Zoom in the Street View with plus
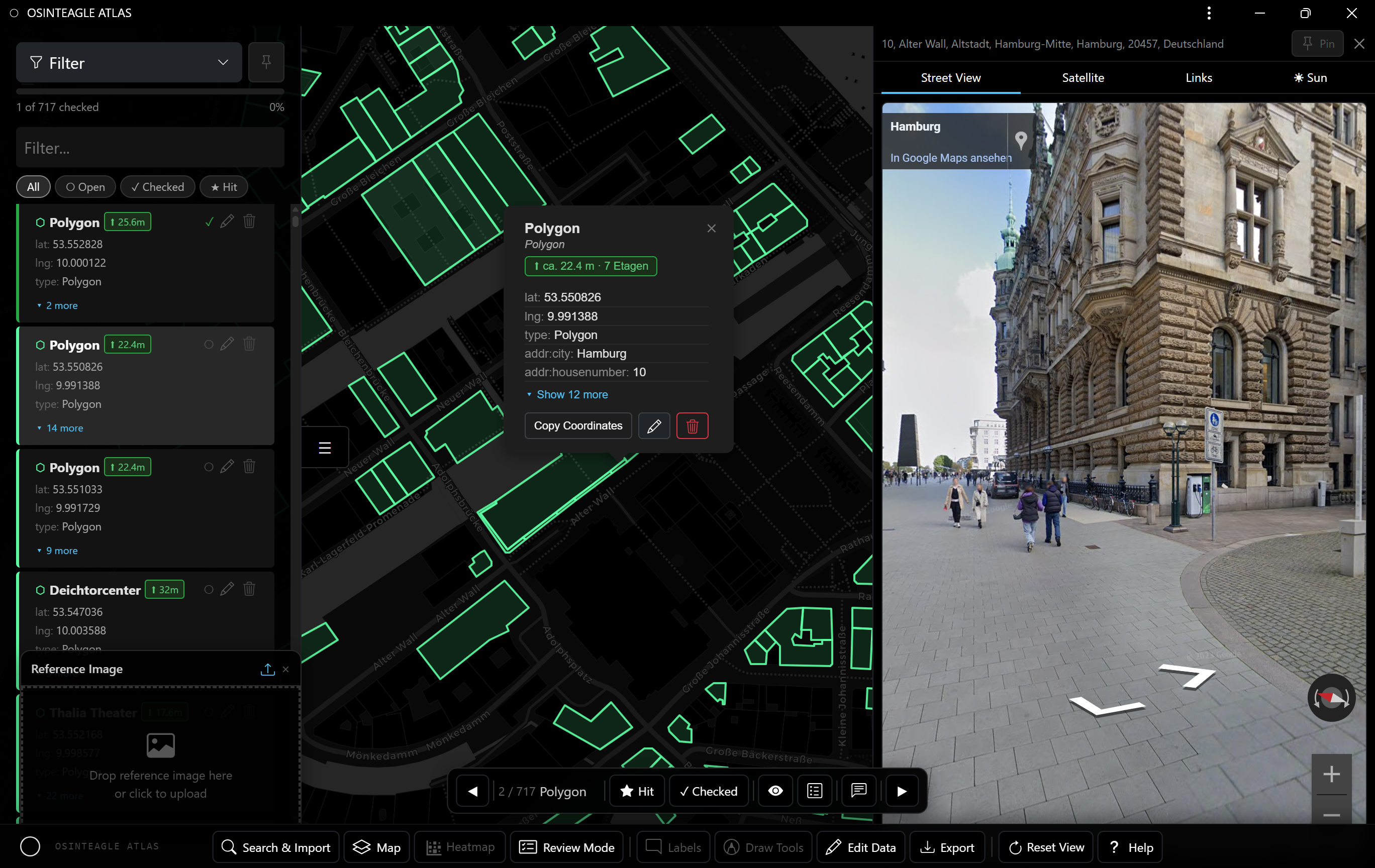The height and width of the screenshot is (868, 1375). tap(1332, 775)
